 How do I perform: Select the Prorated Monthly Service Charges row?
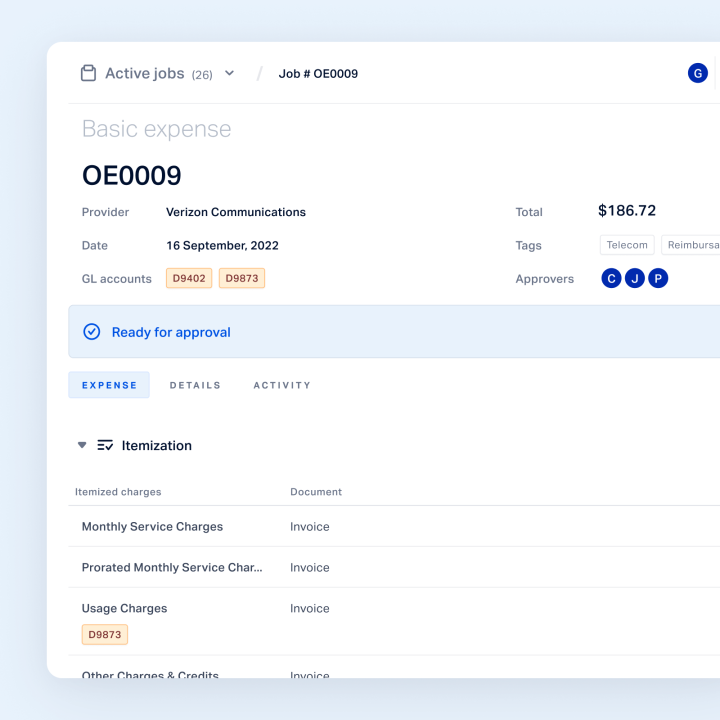point(394,567)
